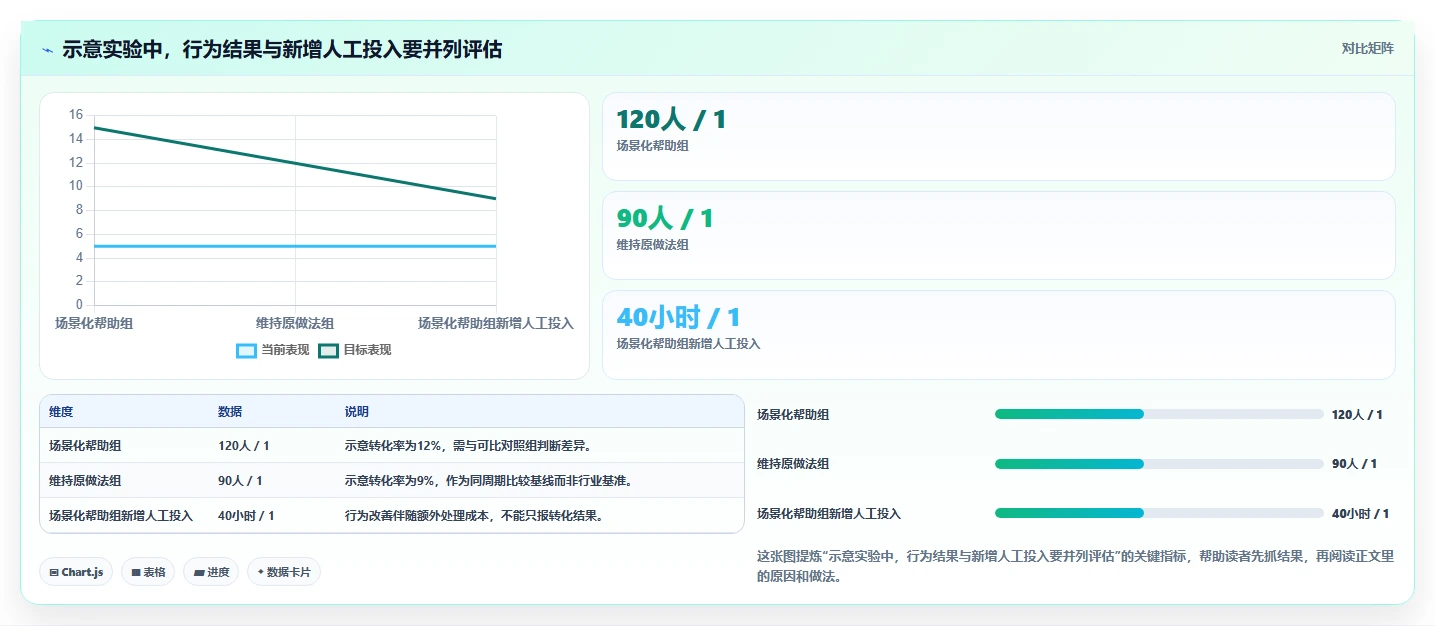The width and height of the screenshot is (1435, 626).
Task: Select the 120人 / 1 data card
Action: (998, 136)
